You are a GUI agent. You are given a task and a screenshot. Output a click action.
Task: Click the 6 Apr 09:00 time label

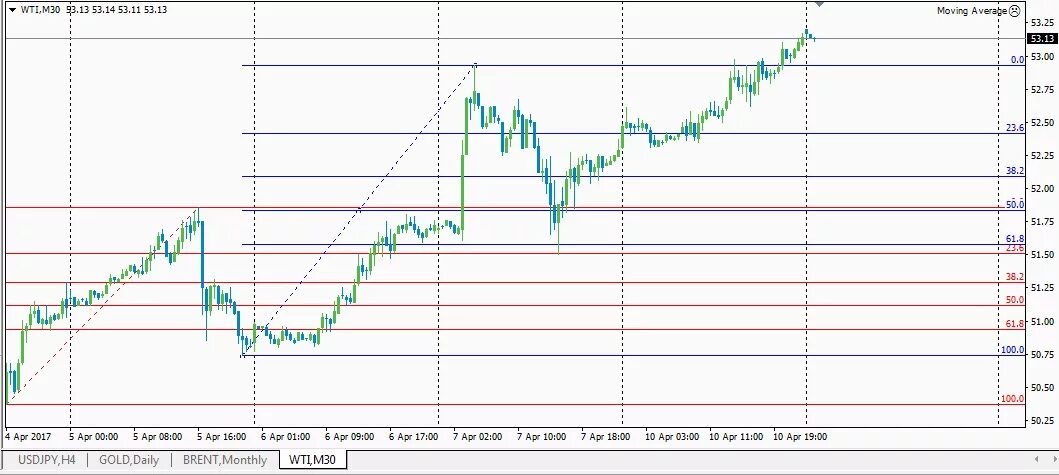pyautogui.click(x=350, y=436)
